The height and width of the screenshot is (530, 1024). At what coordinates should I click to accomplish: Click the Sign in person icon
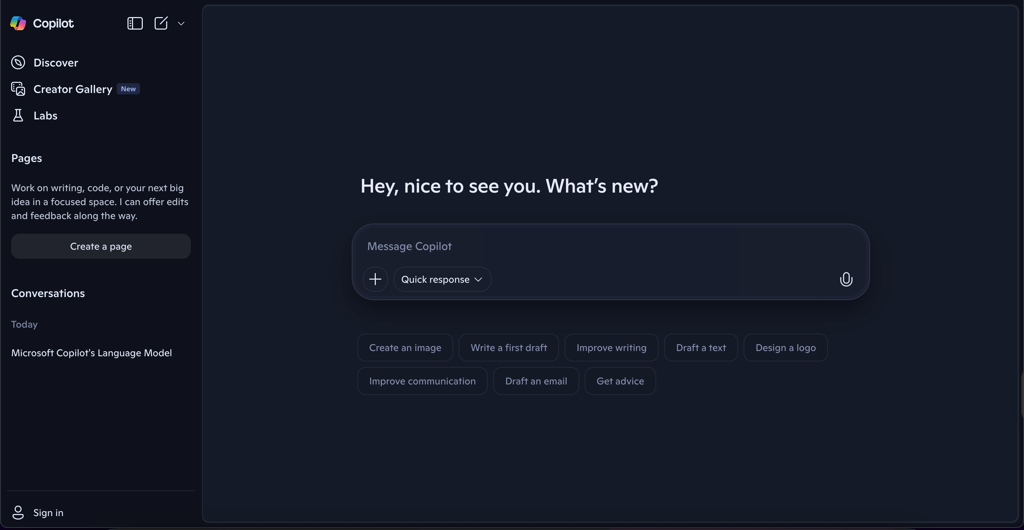[18, 513]
